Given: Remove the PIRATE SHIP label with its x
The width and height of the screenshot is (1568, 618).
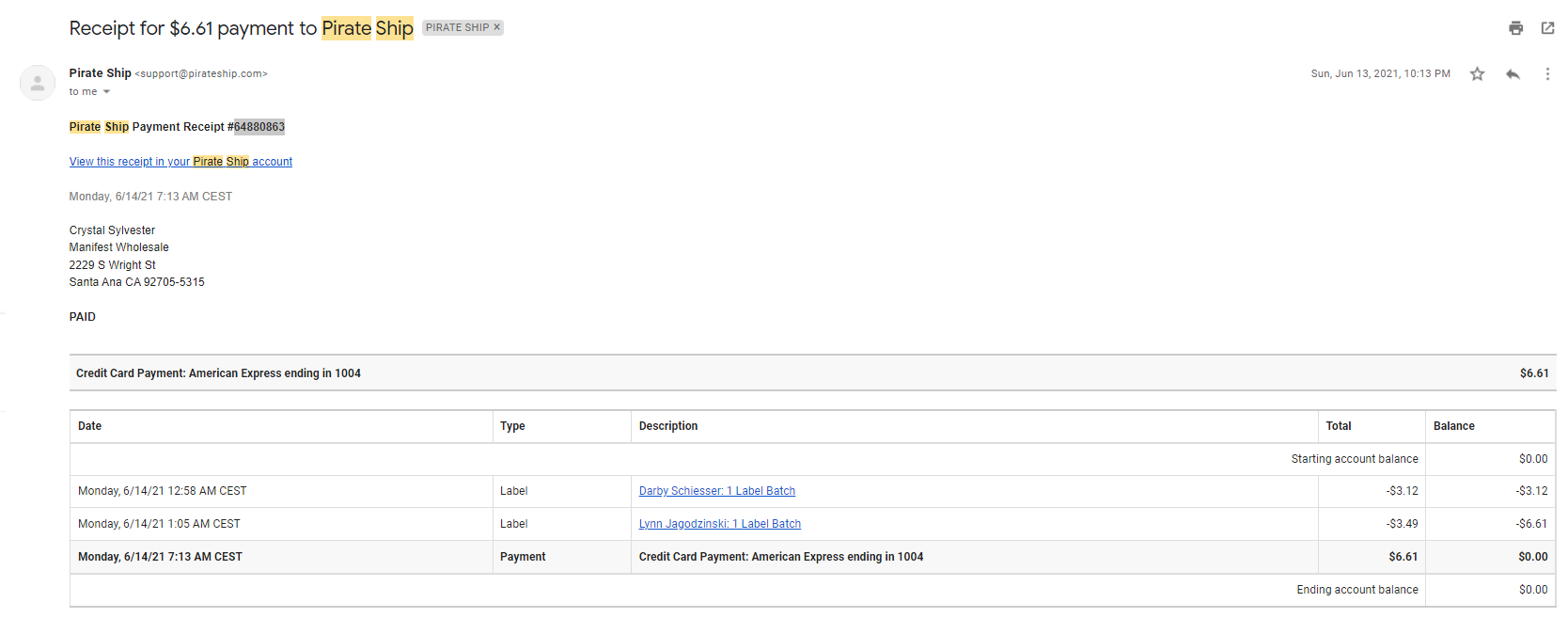Looking at the screenshot, I should 497,27.
